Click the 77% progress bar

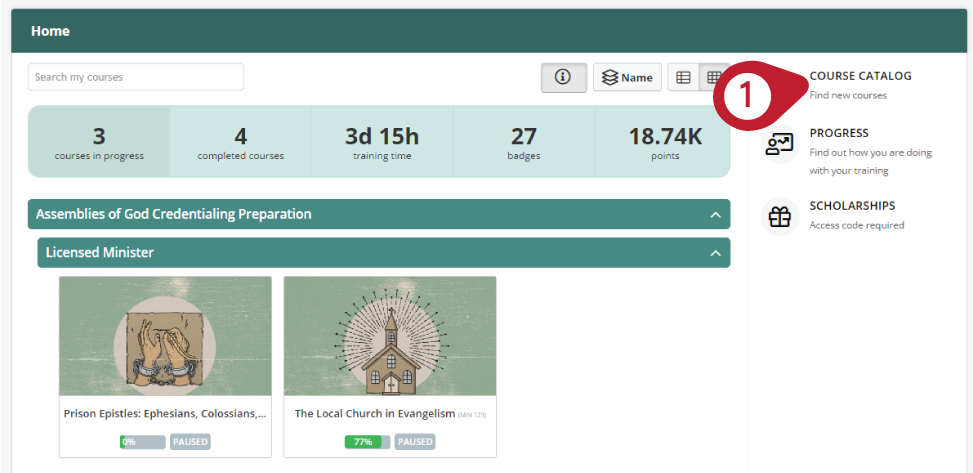point(367,442)
